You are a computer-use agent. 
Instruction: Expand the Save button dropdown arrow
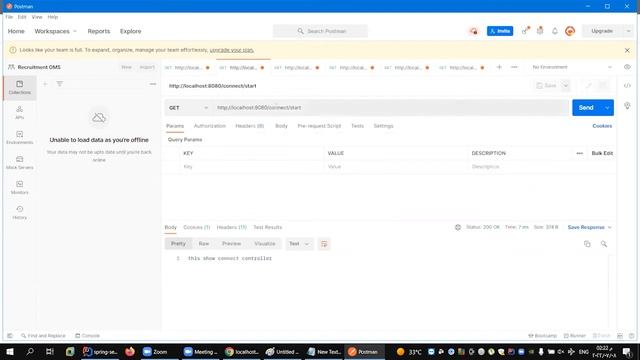pos(565,86)
